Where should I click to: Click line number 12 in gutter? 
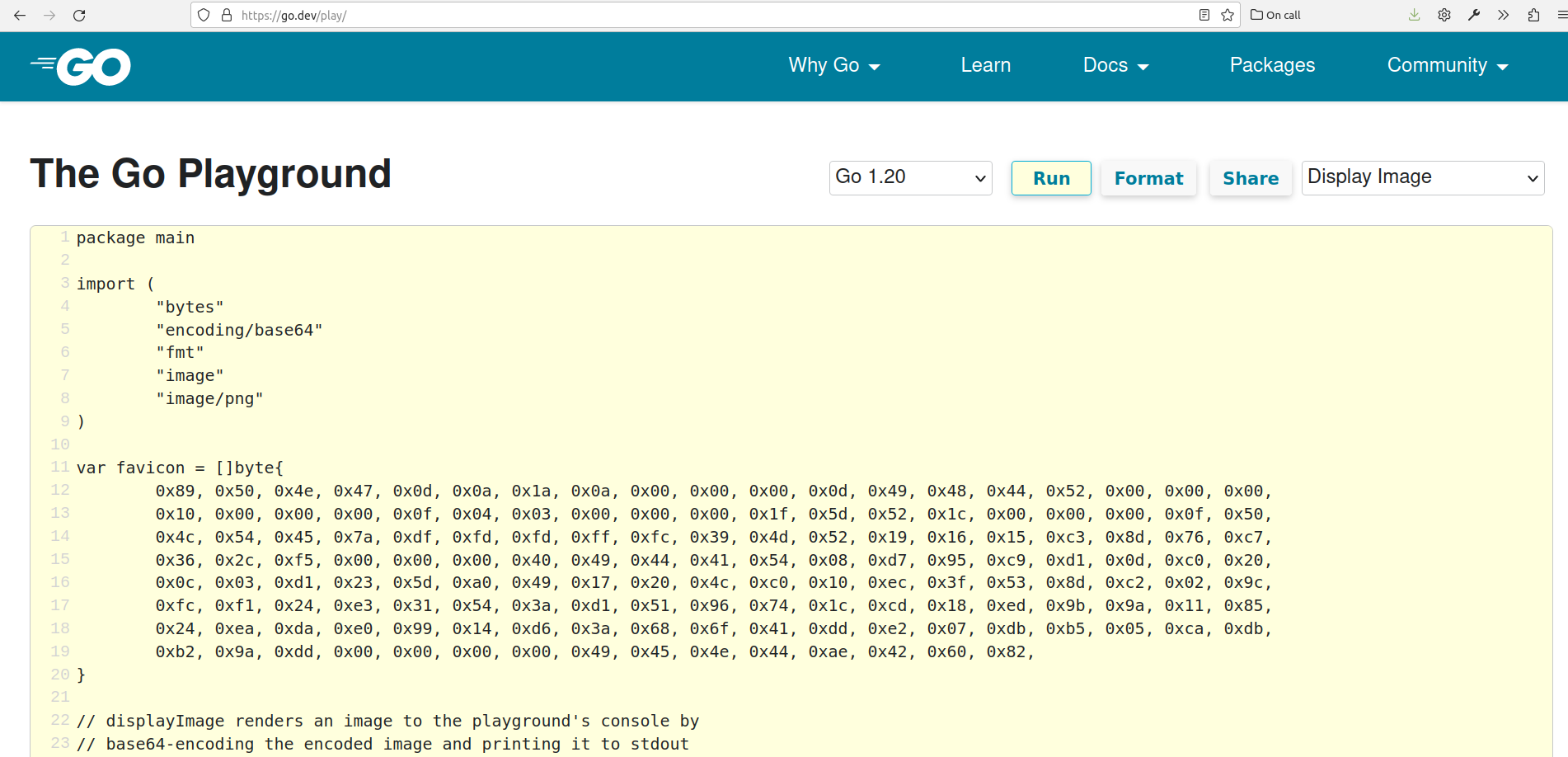(x=60, y=490)
